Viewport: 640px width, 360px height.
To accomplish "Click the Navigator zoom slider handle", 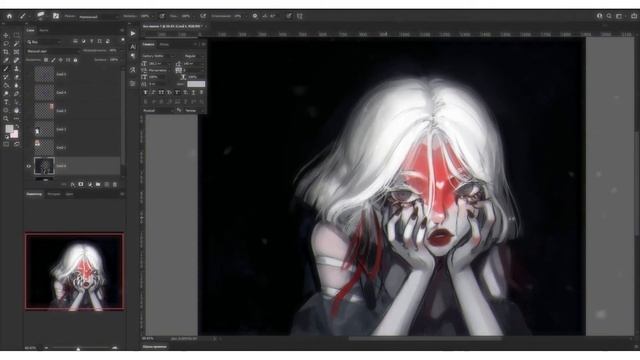I will pos(78,349).
